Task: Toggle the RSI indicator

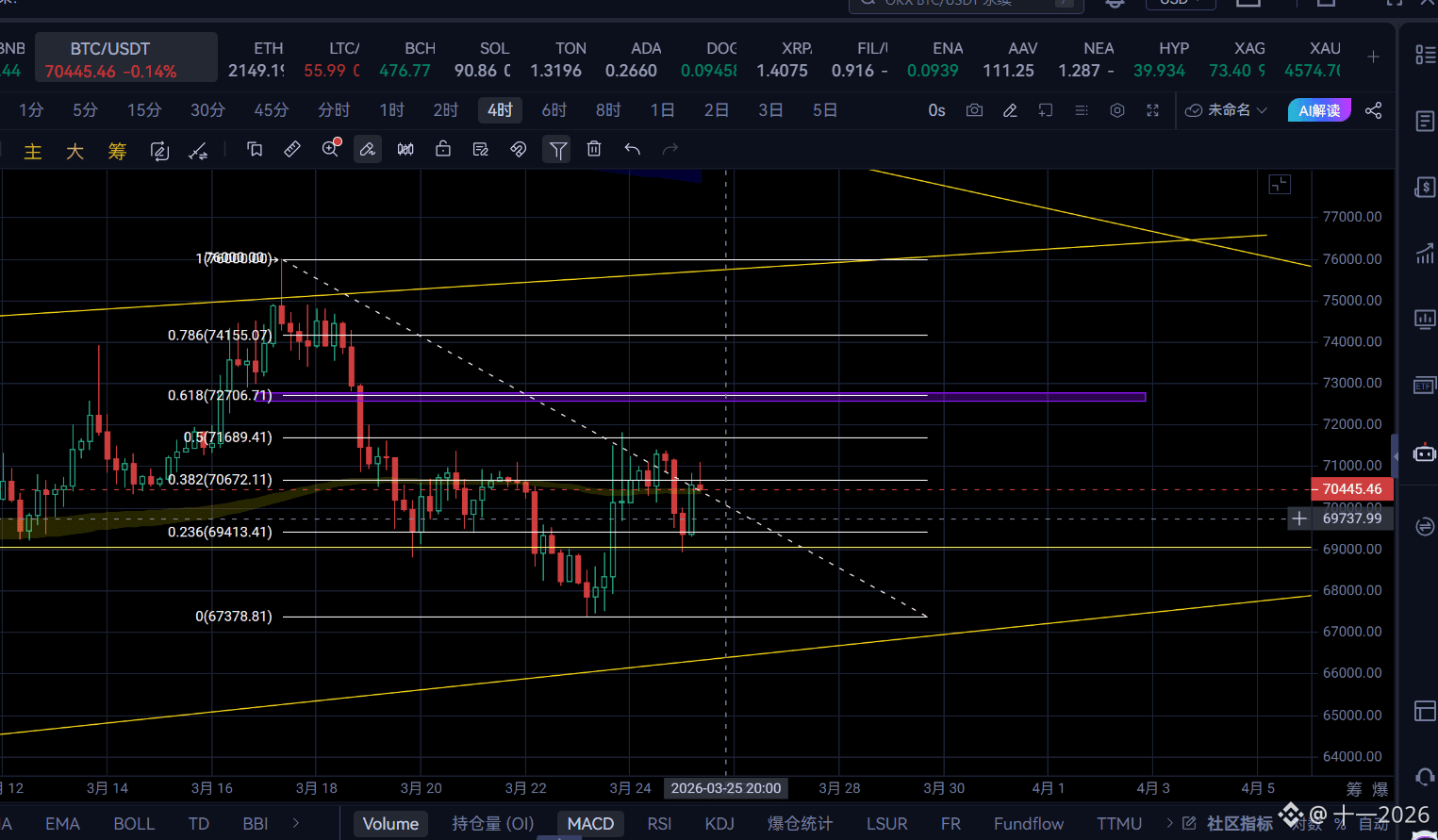Action: coord(659,824)
